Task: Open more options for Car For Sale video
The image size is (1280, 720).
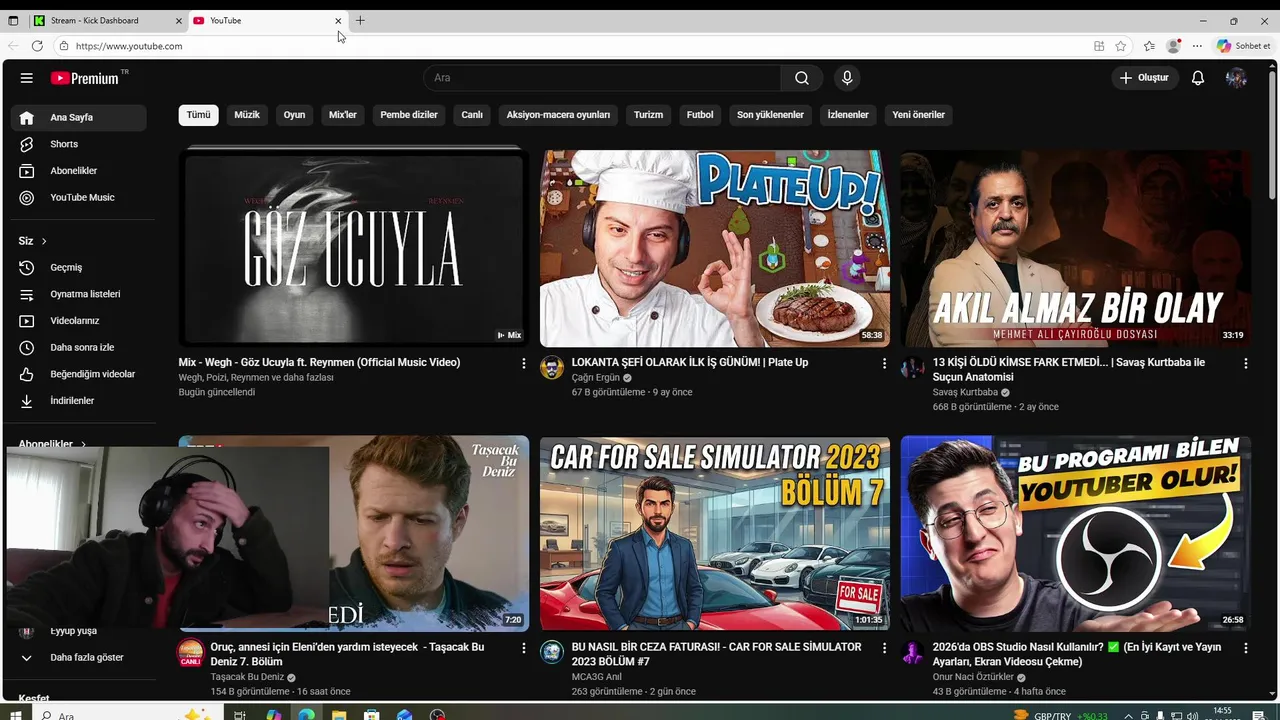Action: point(884,648)
